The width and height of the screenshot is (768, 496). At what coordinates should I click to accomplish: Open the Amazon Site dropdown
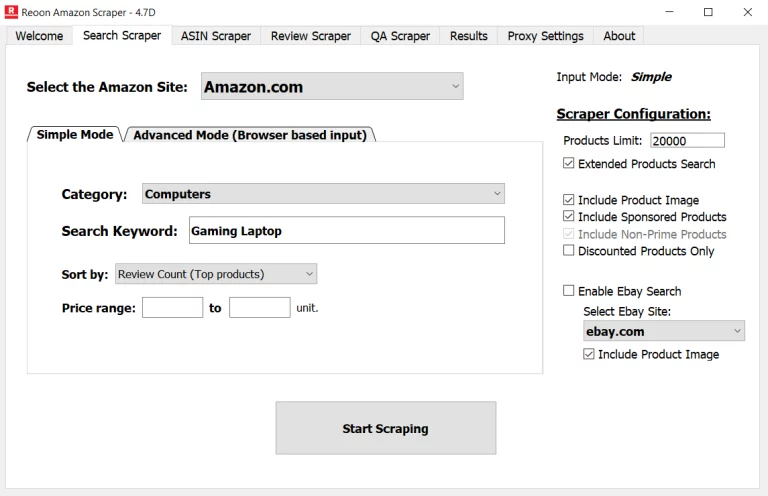point(332,87)
